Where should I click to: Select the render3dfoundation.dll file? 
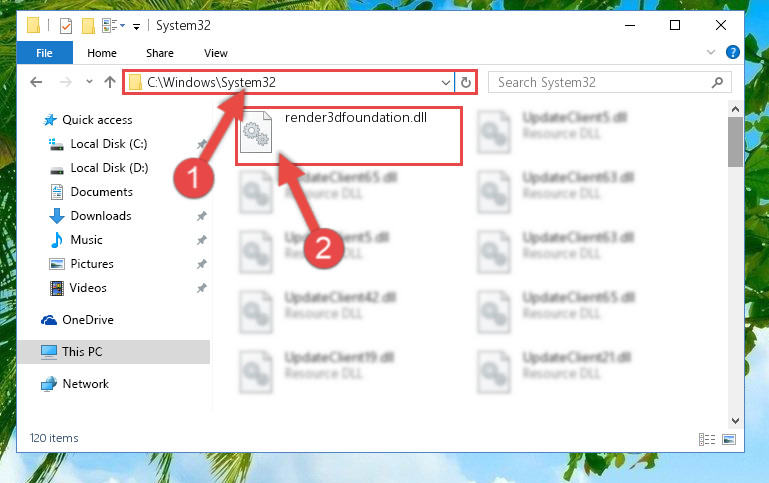coord(349,135)
